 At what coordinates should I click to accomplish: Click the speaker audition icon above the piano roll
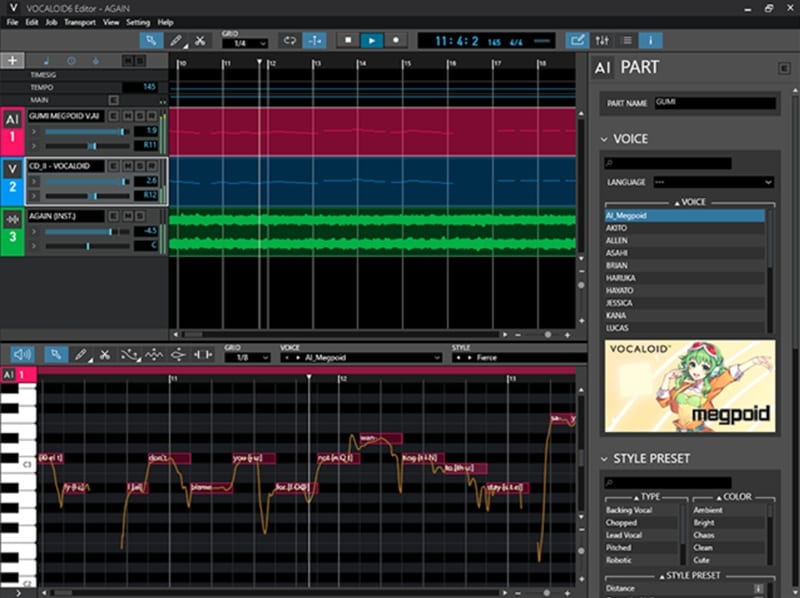pos(22,354)
